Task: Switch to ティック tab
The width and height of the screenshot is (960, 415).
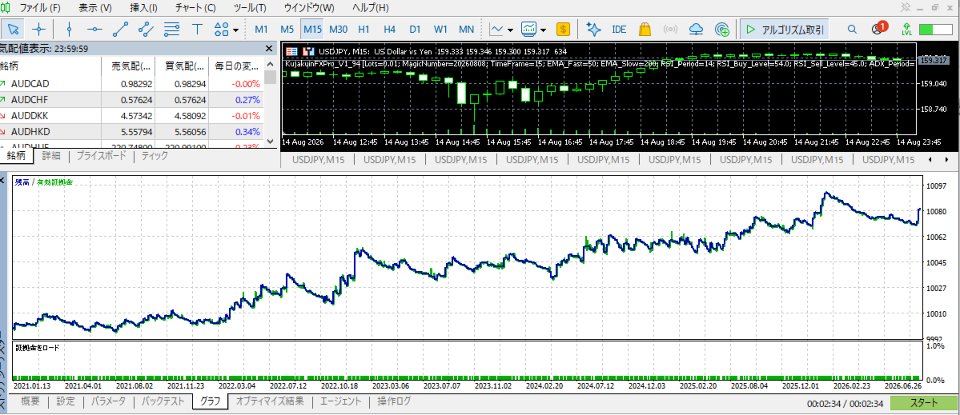Action: point(154,156)
